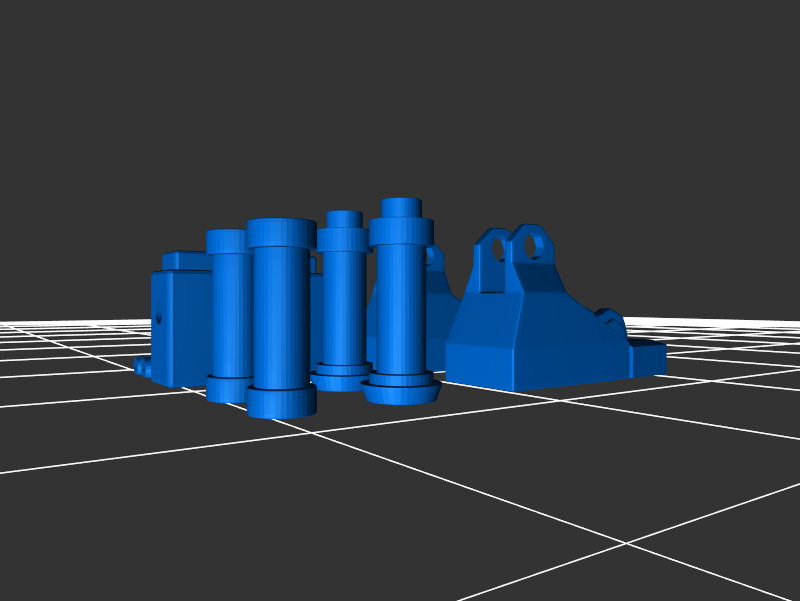
Task: Click the small hole on the left box part
Action: (159, 316)
